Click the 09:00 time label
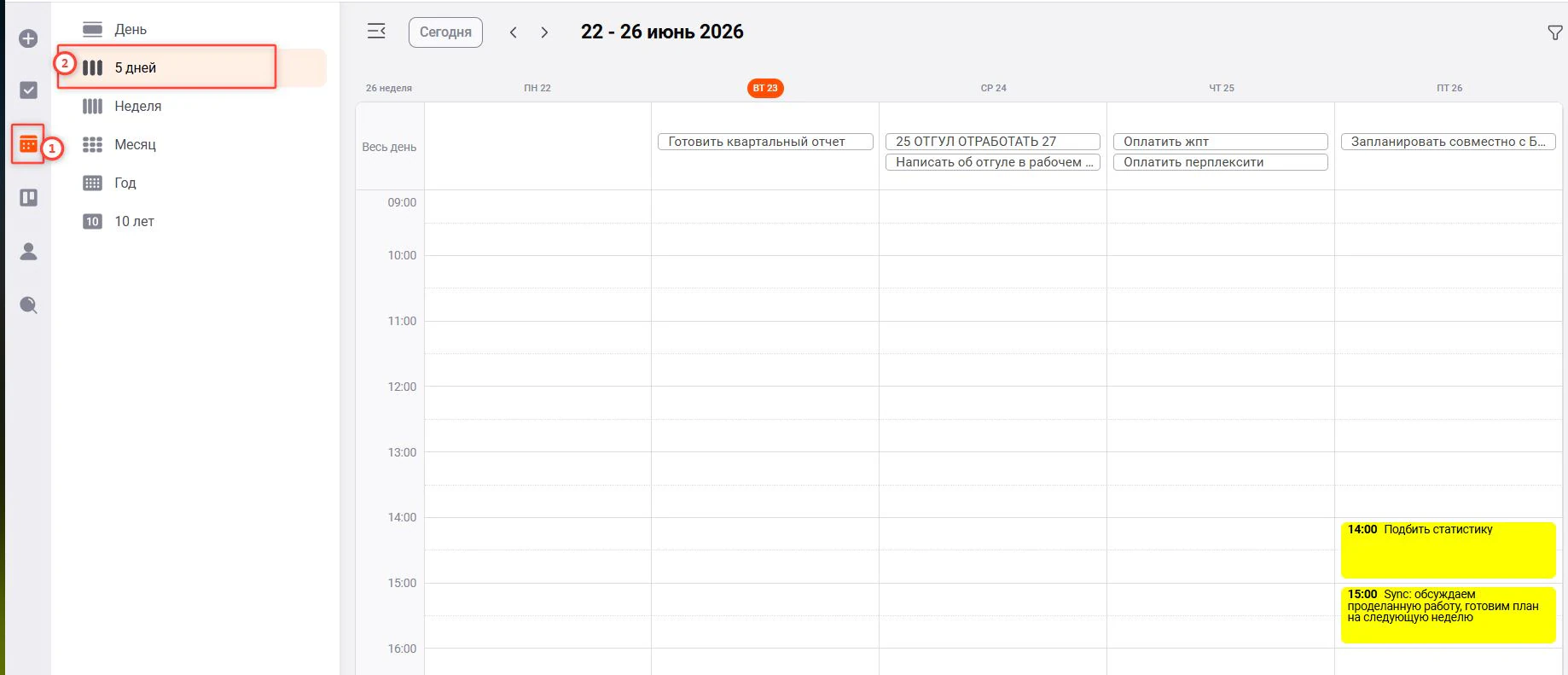This screenshot has width=1568, height=675. (402, 203)
